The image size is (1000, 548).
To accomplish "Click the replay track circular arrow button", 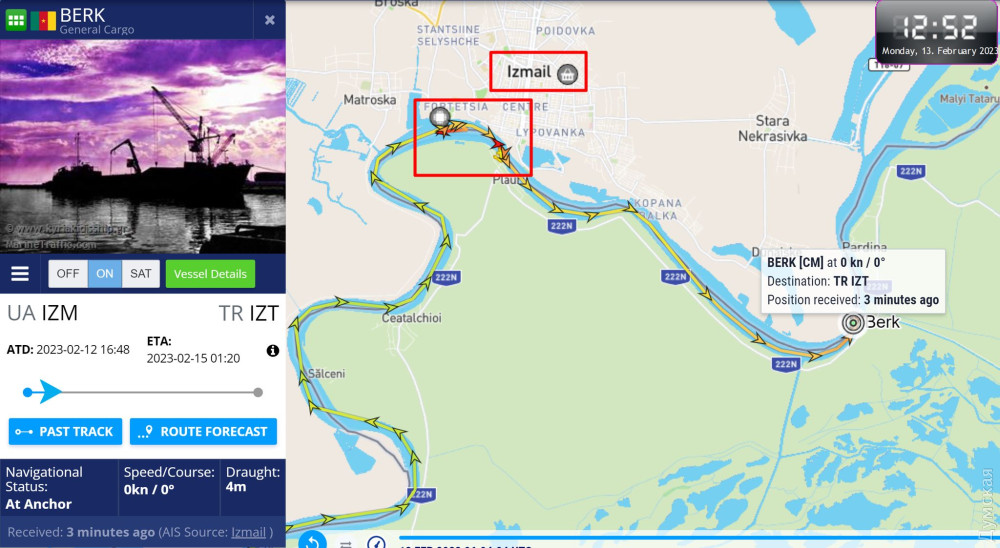I will click(312, 542).
